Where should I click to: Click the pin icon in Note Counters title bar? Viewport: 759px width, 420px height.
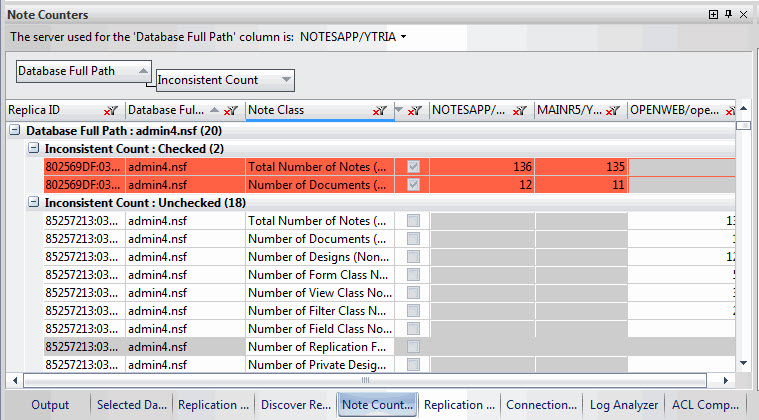coord(728,15)
